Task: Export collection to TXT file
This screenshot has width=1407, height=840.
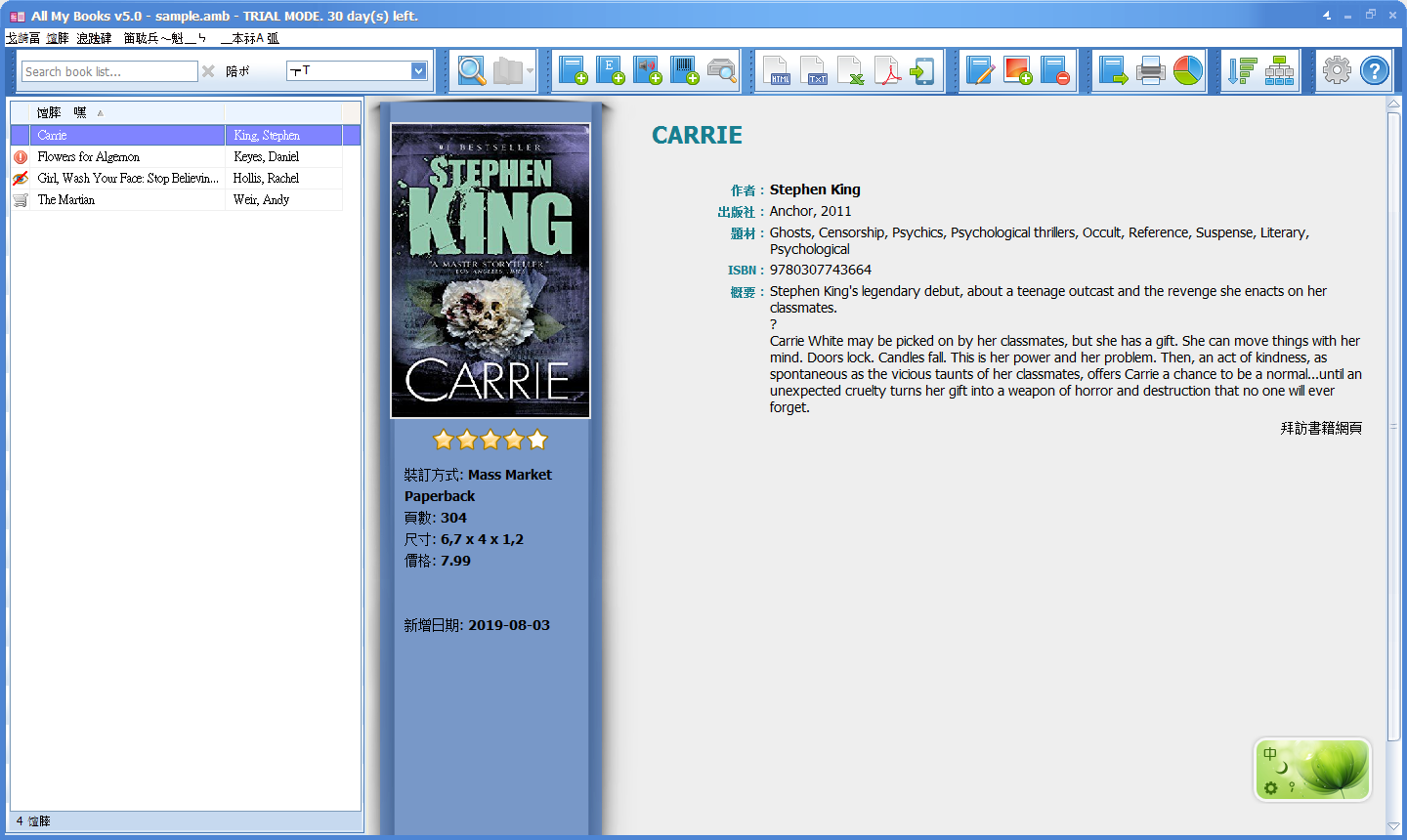Action: pos(814,70)
